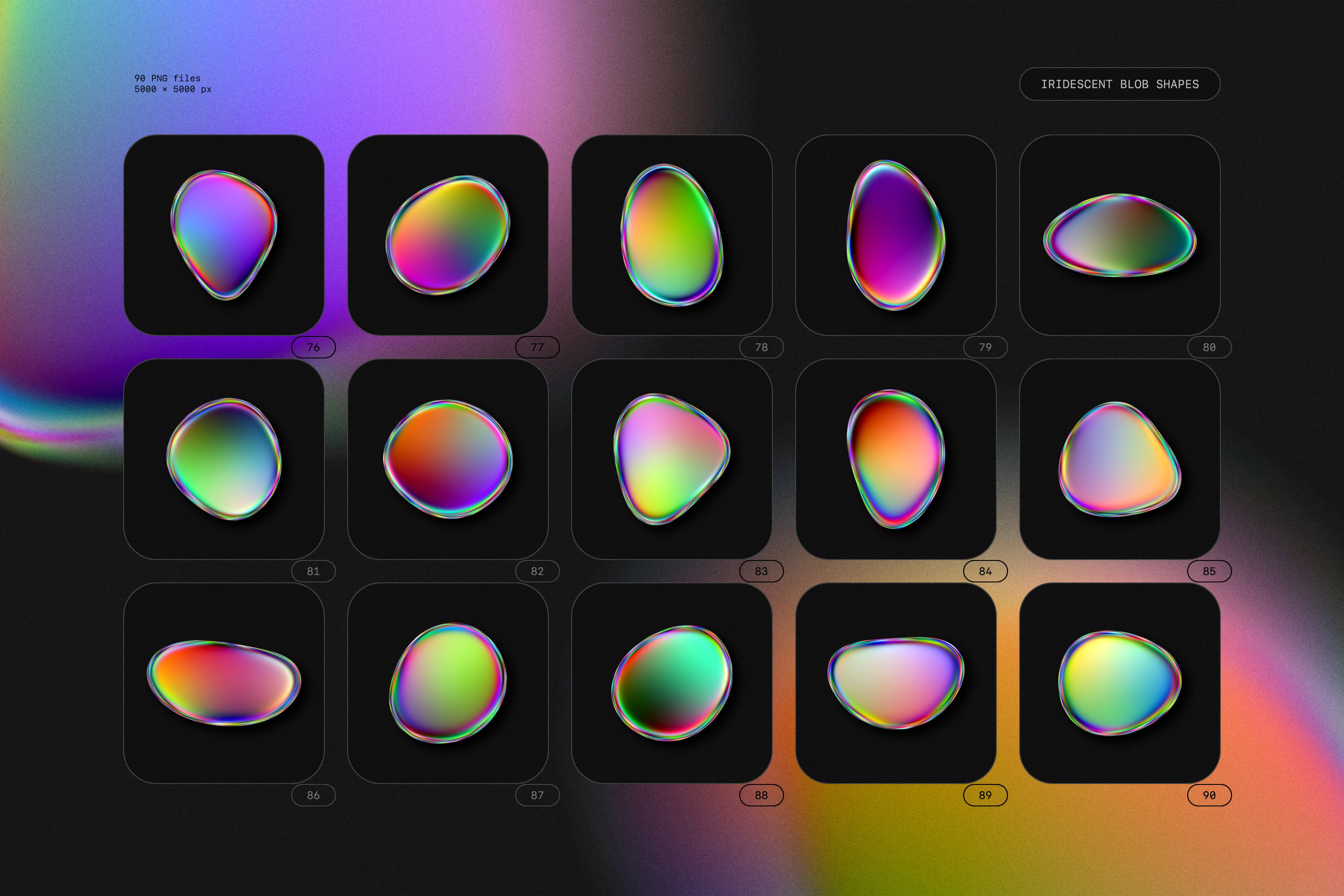Click the purple-blue blob numbered 76
1344x896 pixels.
tap(224, 234)
